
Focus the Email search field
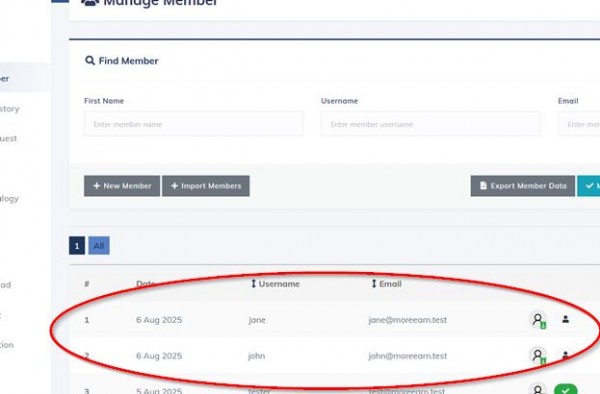(579, 124)
